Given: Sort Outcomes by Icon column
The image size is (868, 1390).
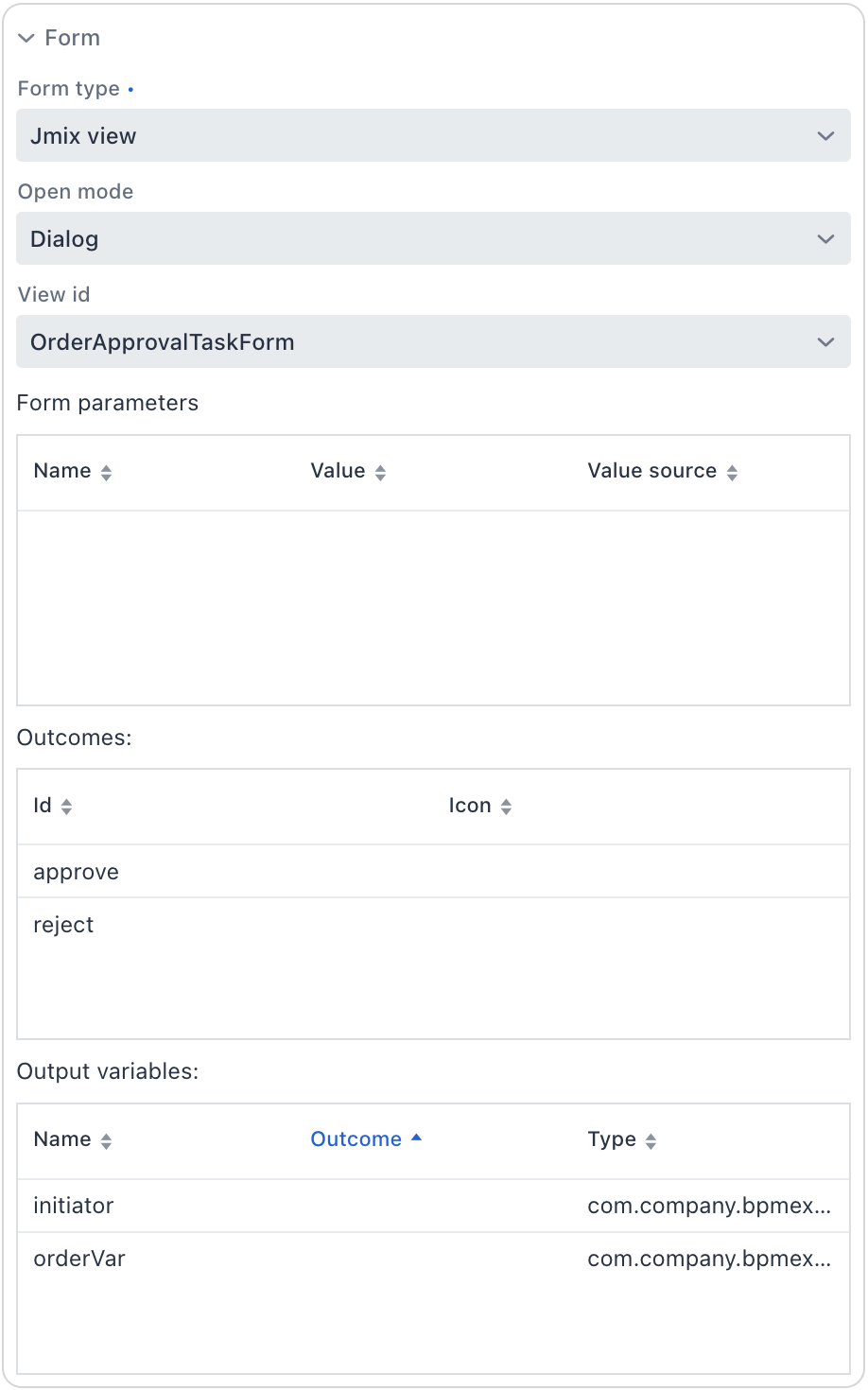Looking at the screenshot, I should coord(506,807).
